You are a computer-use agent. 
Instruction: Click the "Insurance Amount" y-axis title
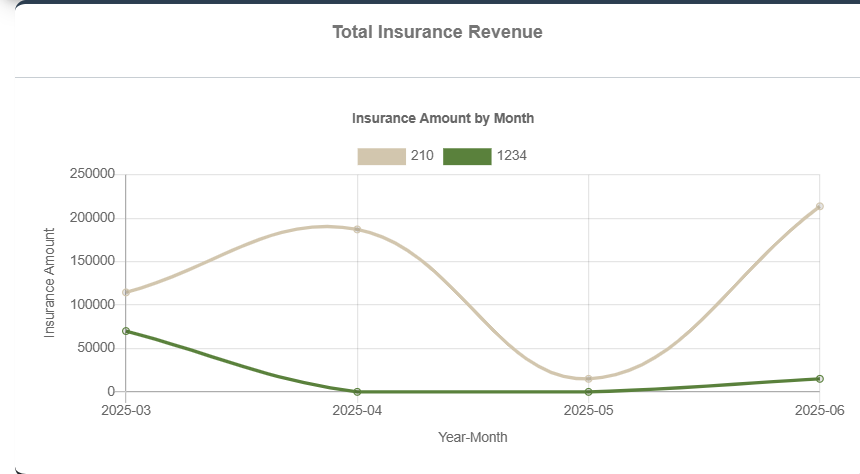pos(50,282)
